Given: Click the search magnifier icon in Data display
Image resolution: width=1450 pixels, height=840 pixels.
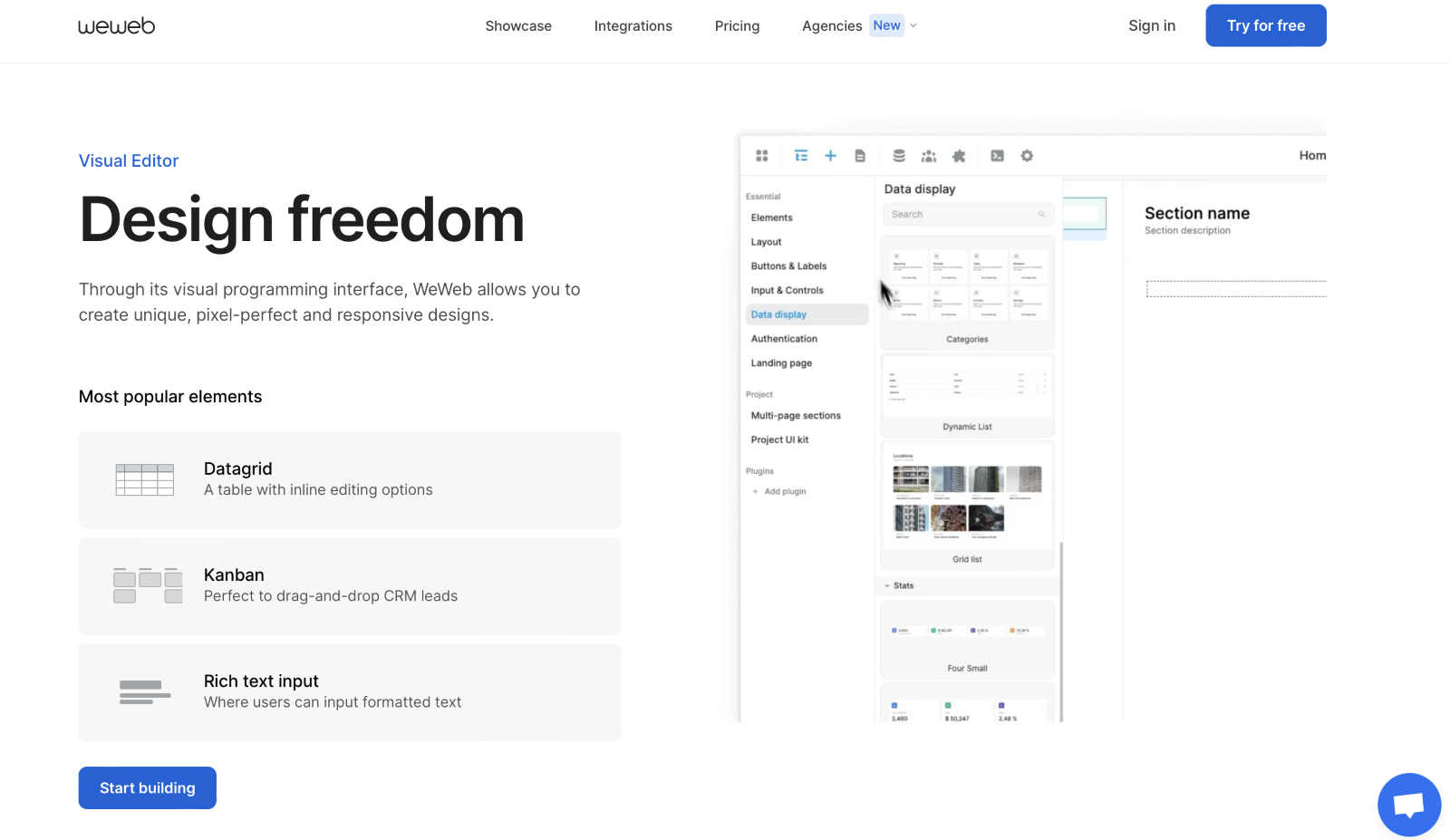Looking at the screenshot, I should (1041, 215).
